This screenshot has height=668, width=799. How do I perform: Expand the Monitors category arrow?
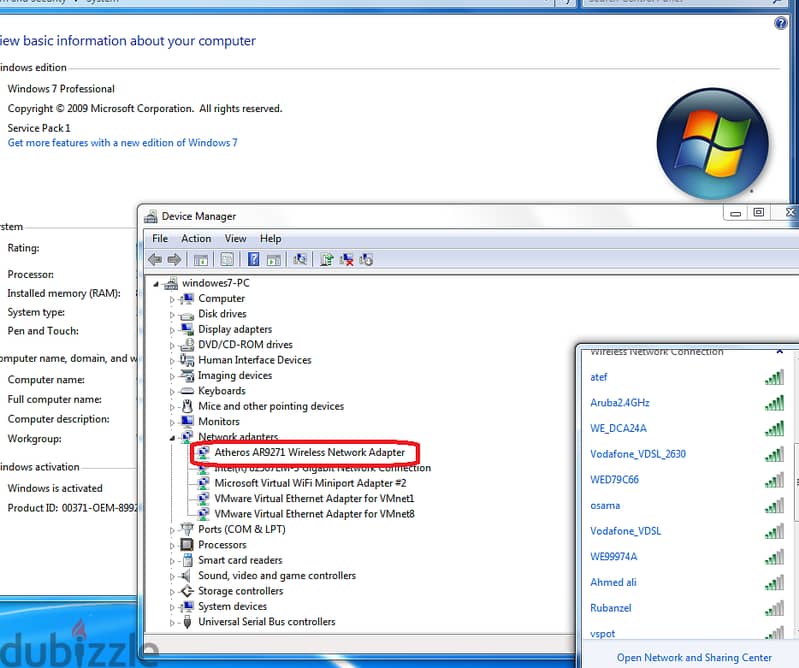[x=172, y=422]
